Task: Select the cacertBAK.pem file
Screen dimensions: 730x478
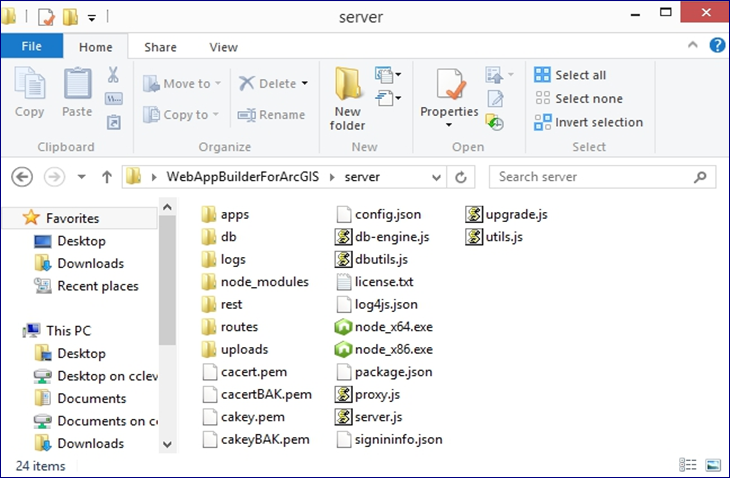Action: coord(257,395)
